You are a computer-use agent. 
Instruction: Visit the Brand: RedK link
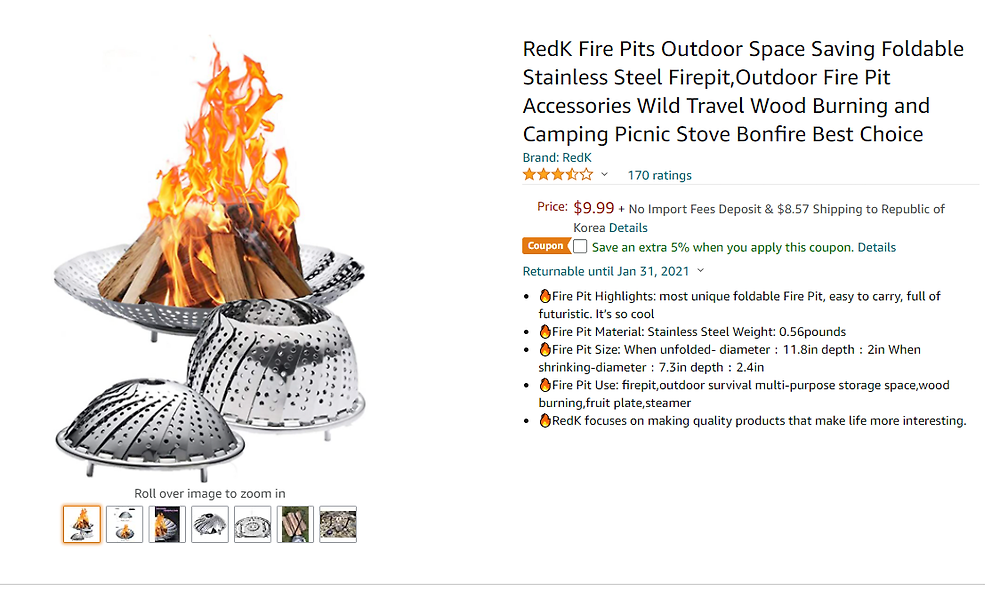click(557, 158)
